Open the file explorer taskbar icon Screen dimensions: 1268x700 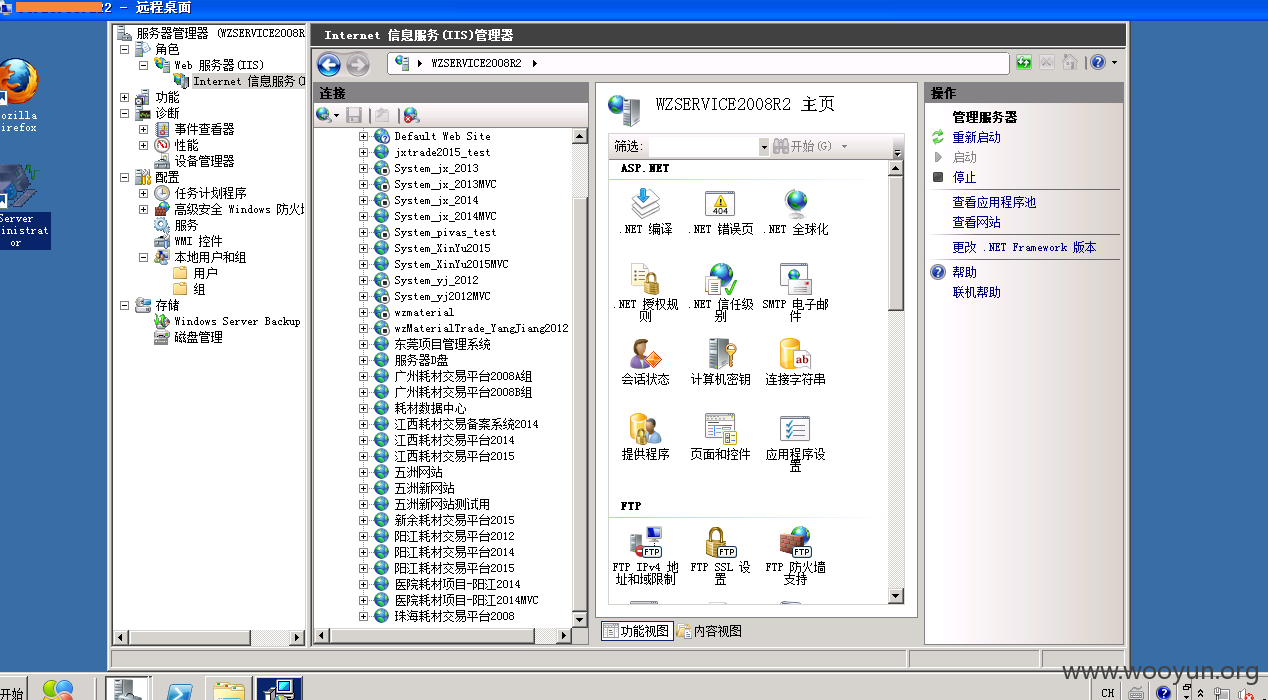coord(228,690)
